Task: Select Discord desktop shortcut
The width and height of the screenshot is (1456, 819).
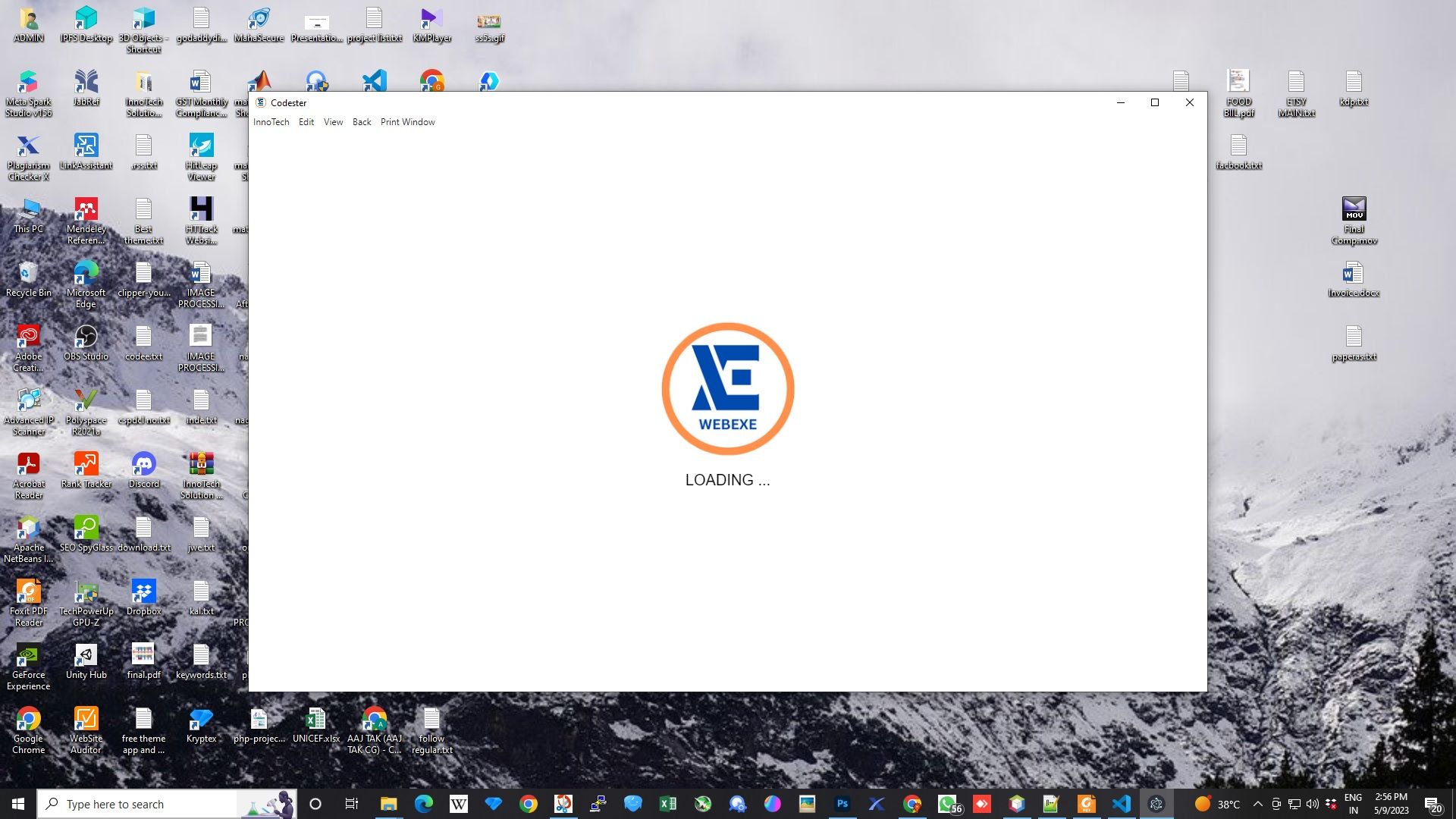Action: click(143, 470)
